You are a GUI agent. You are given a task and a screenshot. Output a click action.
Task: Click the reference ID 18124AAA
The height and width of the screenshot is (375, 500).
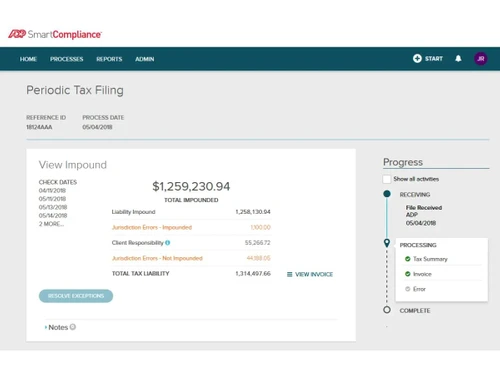click(39, 127)
